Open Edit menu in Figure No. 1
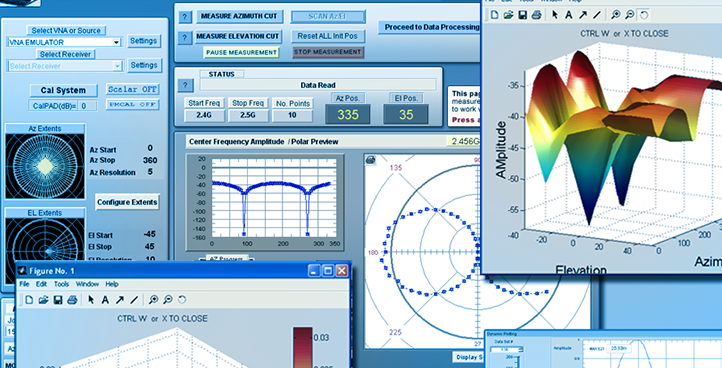 [x=41, y=284]
